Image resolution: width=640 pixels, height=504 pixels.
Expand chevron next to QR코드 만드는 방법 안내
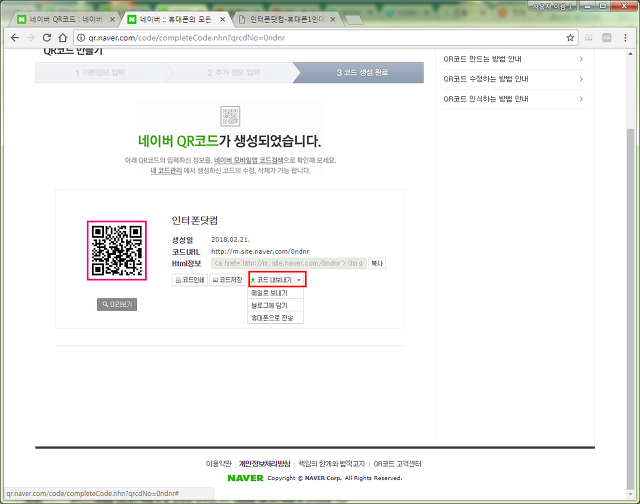(581, 59)
